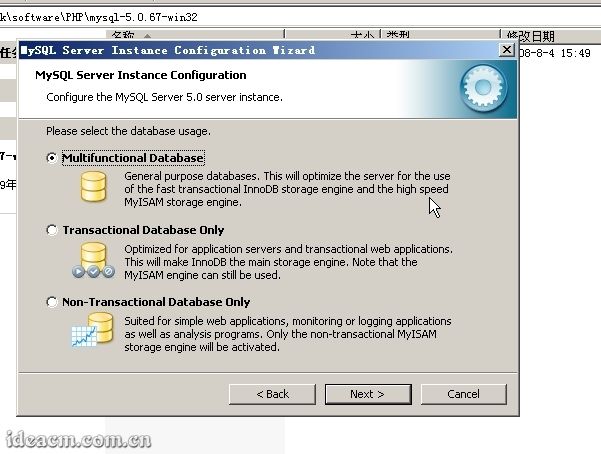The height and width of the screenshot is (454, 601).
Task: Pick Non-Transactional Database Only radio option
Action: click(52, 302)
